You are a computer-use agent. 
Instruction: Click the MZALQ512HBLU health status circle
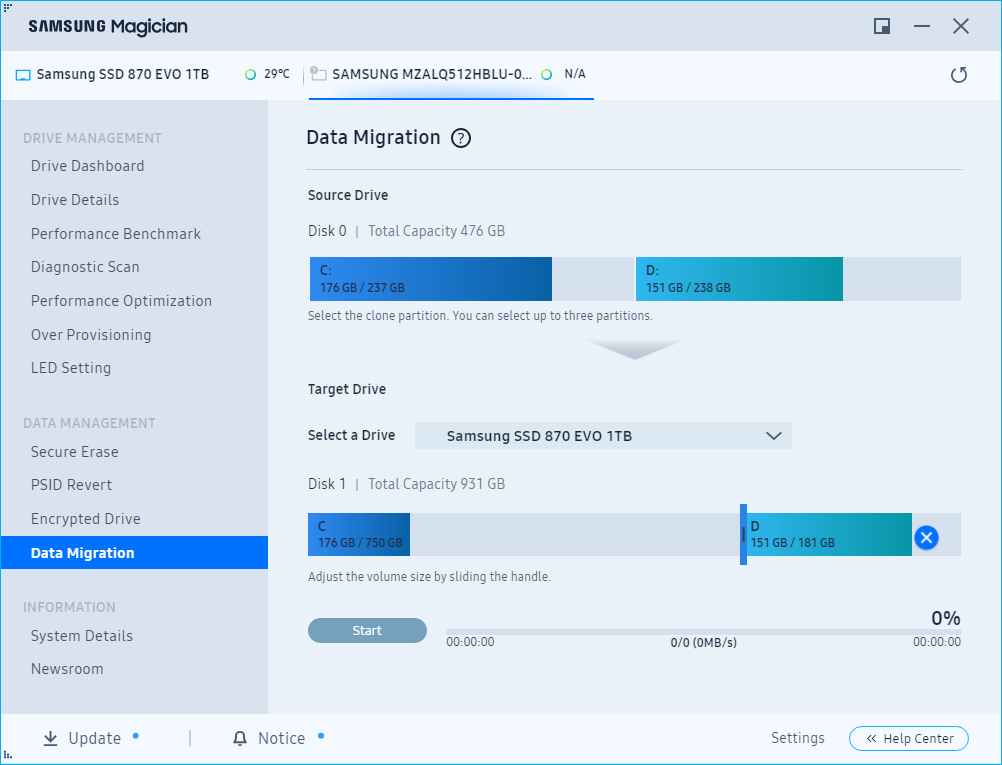(x=546, y=75)
